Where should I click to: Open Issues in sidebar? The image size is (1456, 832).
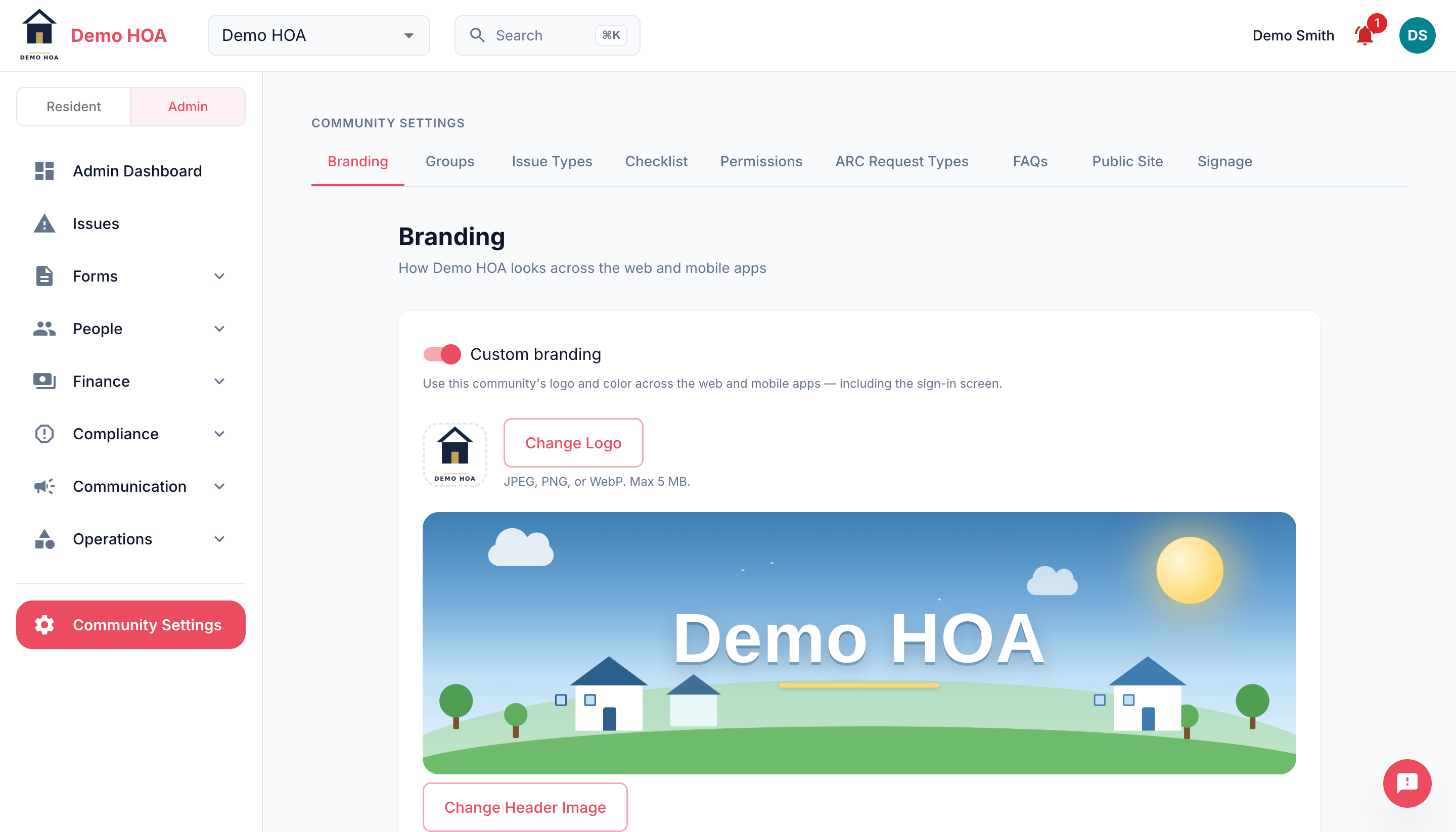[131, 224]
